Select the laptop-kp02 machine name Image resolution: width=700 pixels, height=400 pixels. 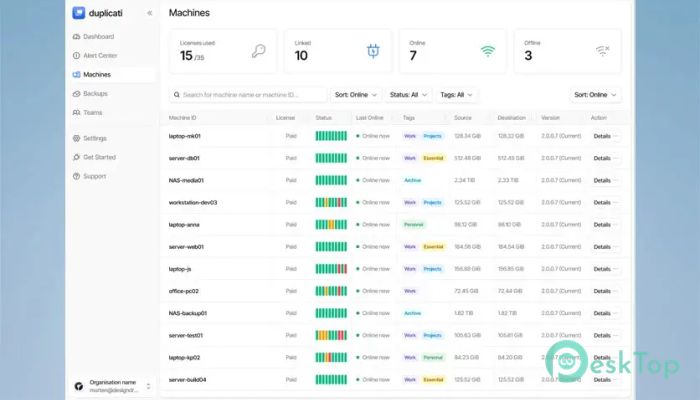coord(184,358)
